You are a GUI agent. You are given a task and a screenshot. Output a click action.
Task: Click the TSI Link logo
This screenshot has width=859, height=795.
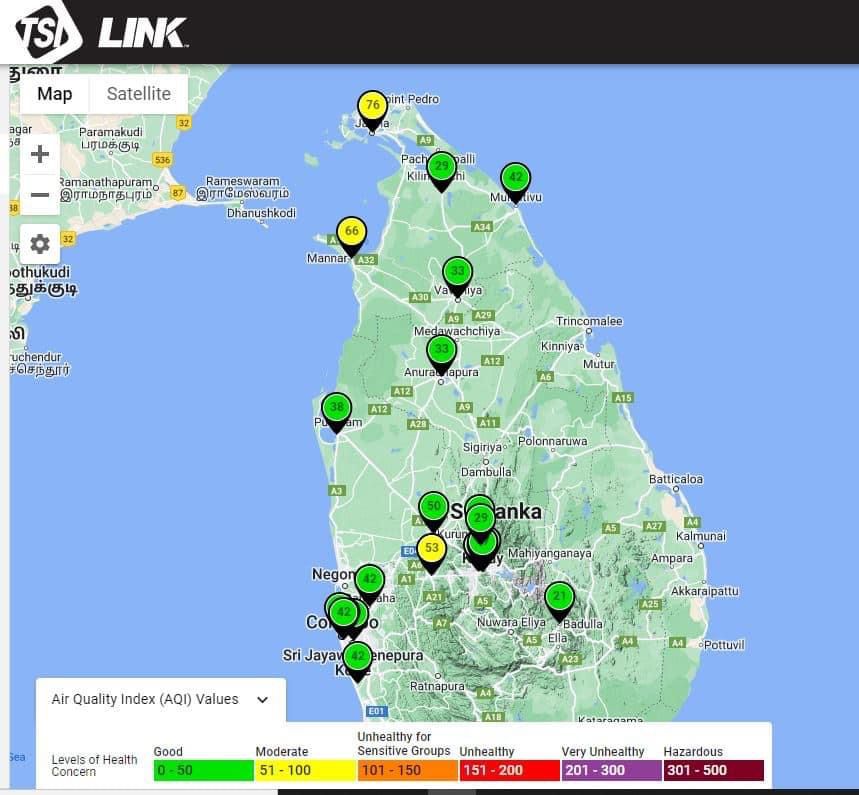tap(101, 32)
